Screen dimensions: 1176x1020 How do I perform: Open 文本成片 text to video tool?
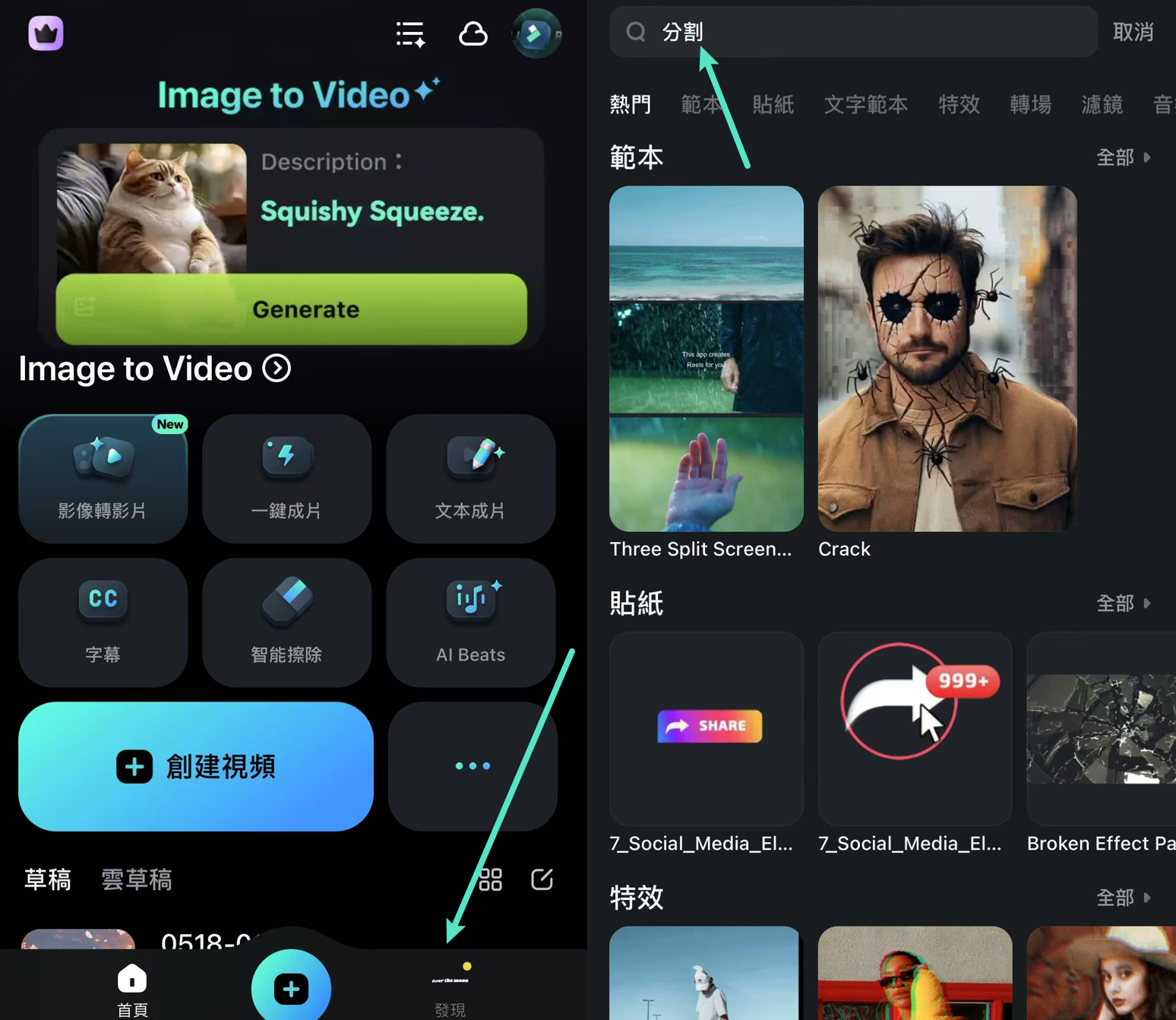pos(470,477)
